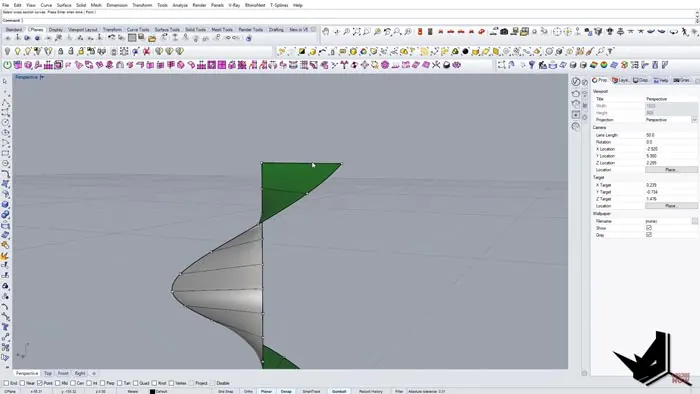
Task: Click the gray padlock lock icon
Action: coord(60,51)
